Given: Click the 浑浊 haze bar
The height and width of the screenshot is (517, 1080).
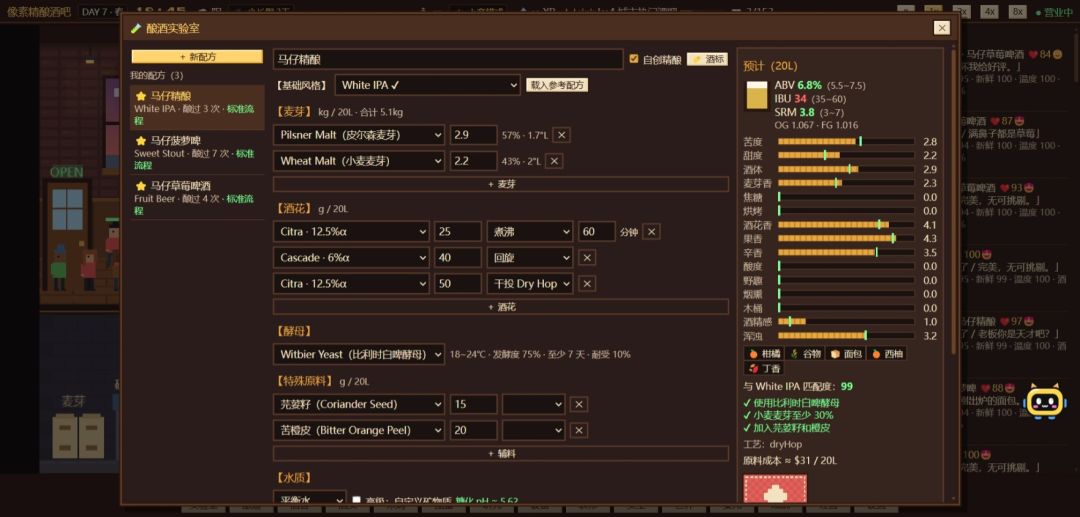Looking at the screenshot, I should 847,336.
